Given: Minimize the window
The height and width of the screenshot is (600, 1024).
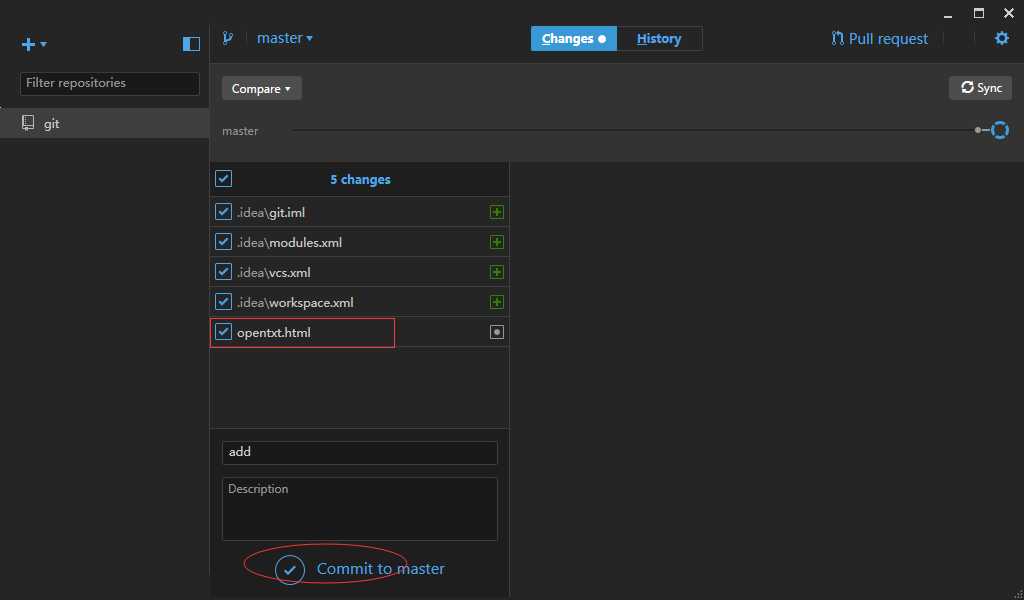Looking at the screenshot, I should click(948, 14).
